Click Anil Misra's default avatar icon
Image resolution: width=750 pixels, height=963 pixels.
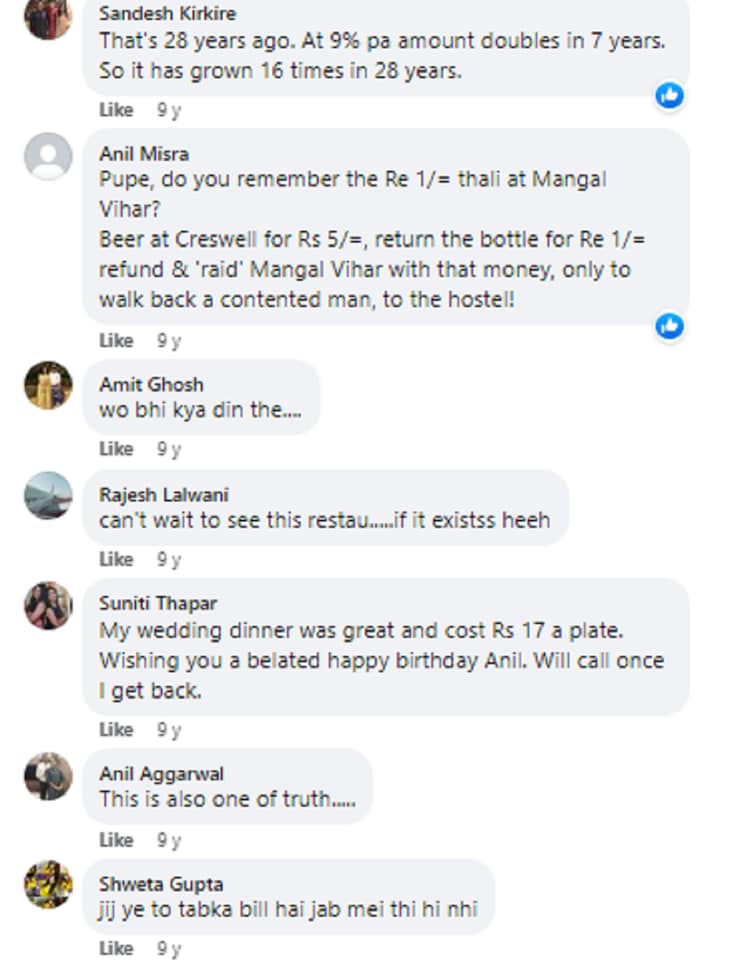click(x=47, y=156)
